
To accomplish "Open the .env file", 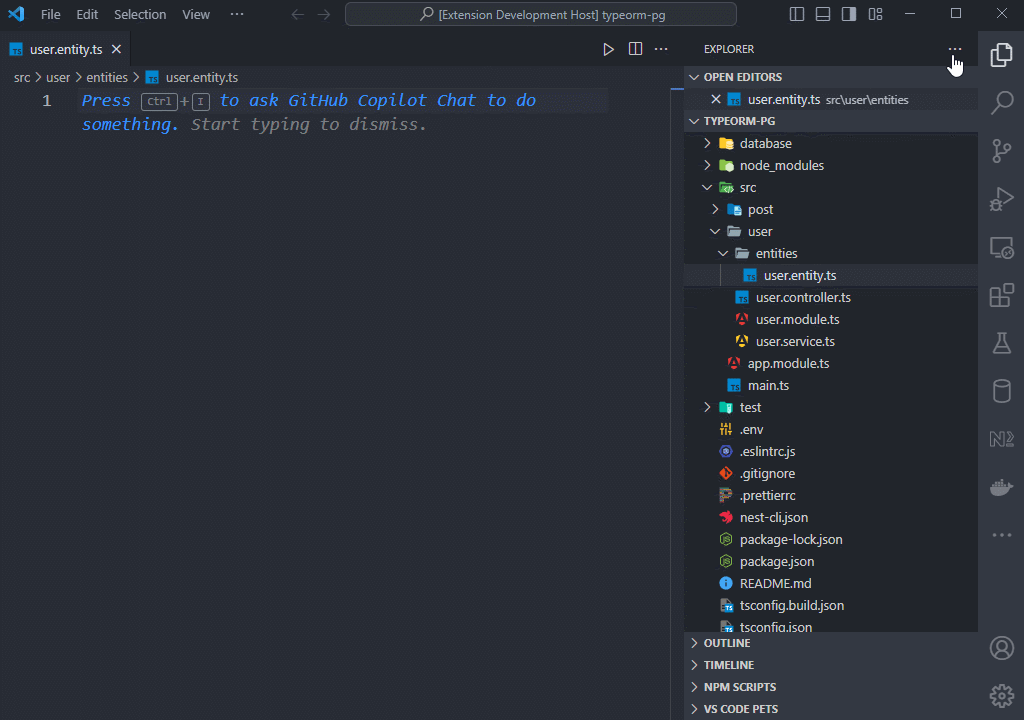I will [x=831, y=430].
